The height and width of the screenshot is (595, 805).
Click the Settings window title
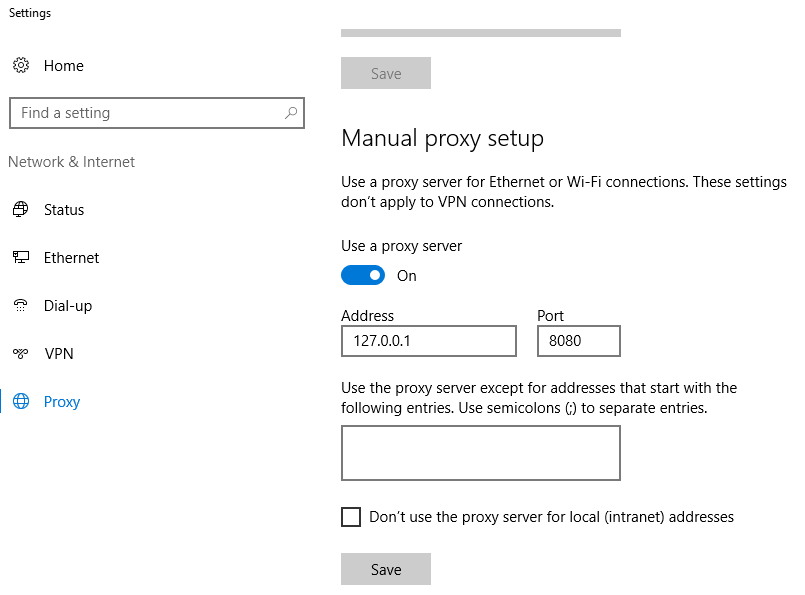pos(30,13)
